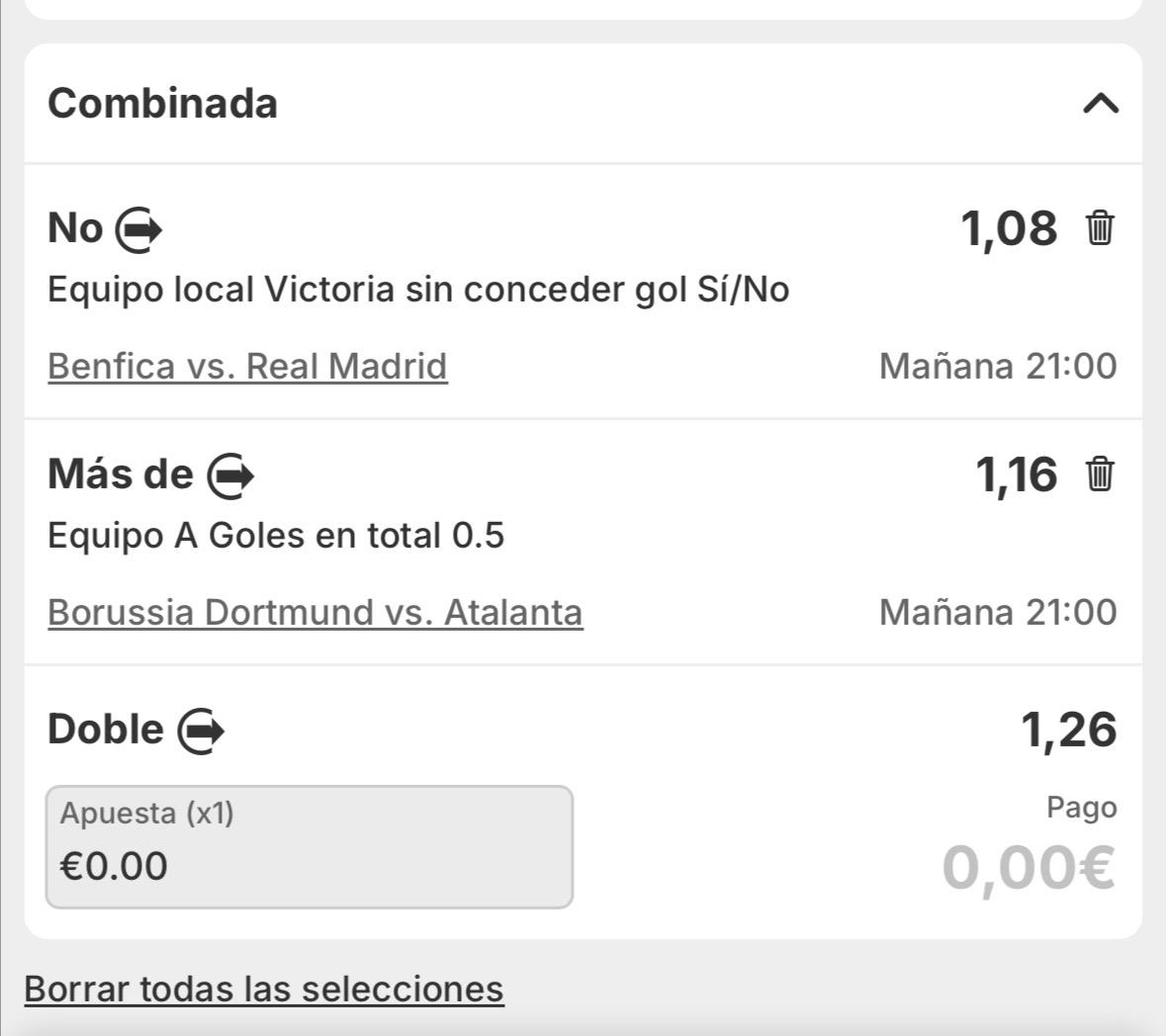1166x1036 pixels.
Task: Click the "No" selection label
Action: pyautogui.click(x=75, y=228)
